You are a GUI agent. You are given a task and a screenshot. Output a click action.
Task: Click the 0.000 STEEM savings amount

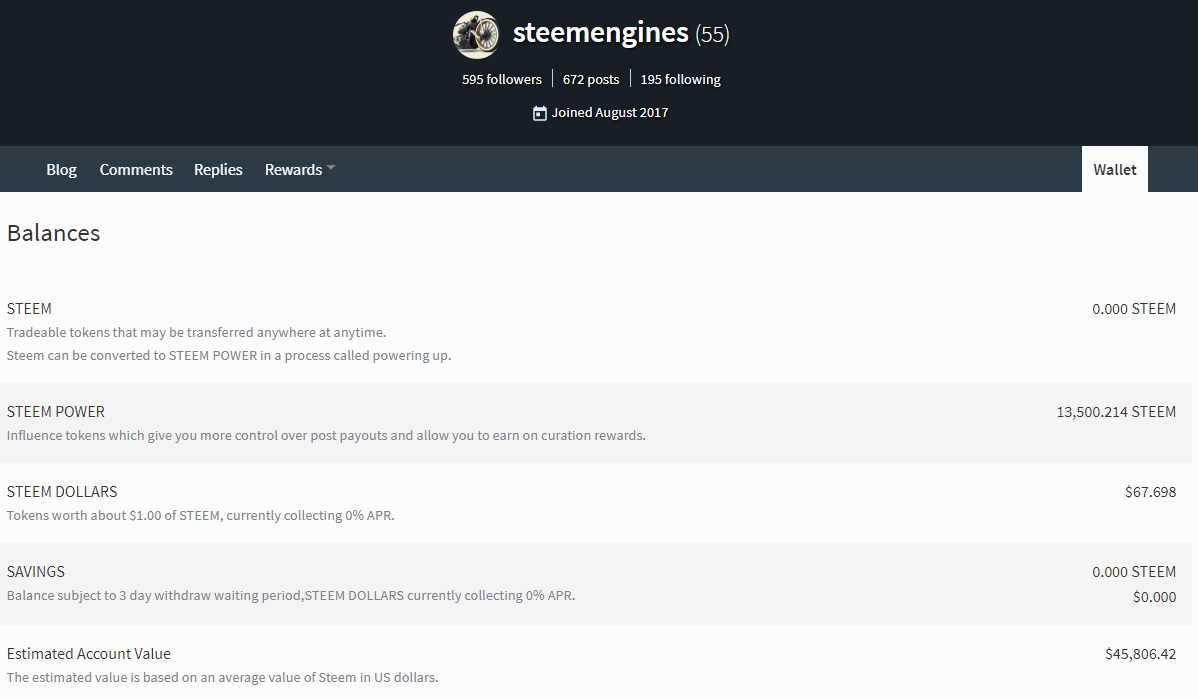(x=1134, y=572)
